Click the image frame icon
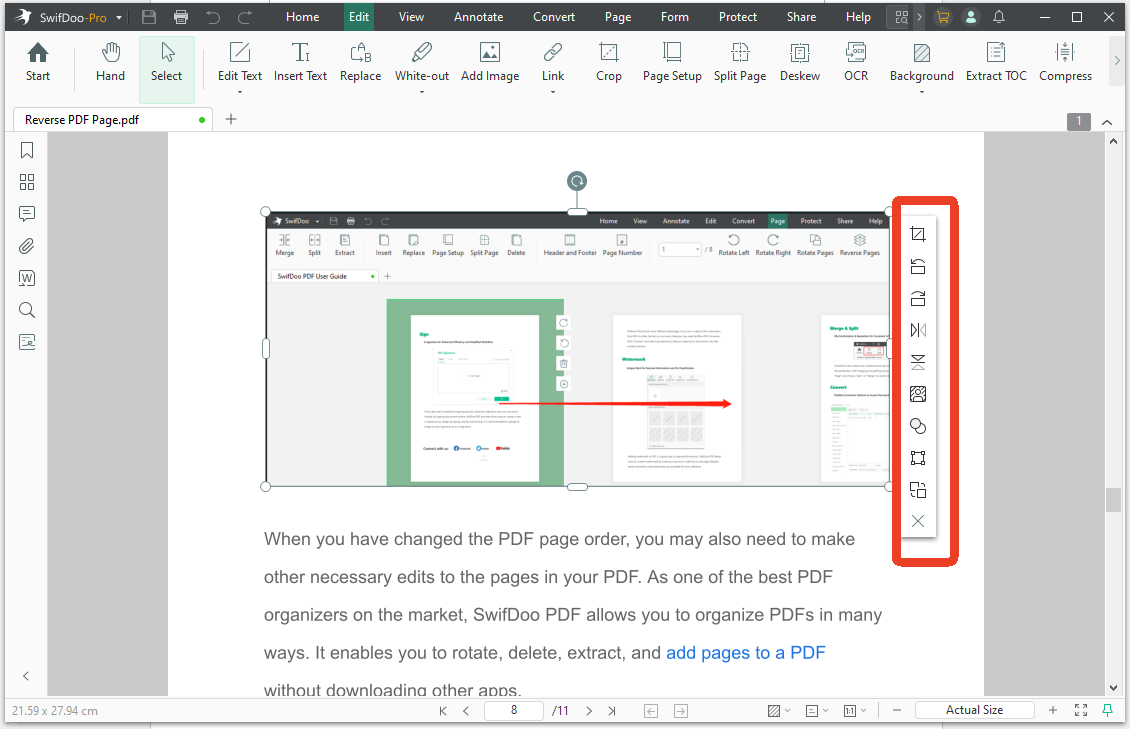Image resolution: width=1130 pixels, height=729 pixels. click(x=917, y=457)
